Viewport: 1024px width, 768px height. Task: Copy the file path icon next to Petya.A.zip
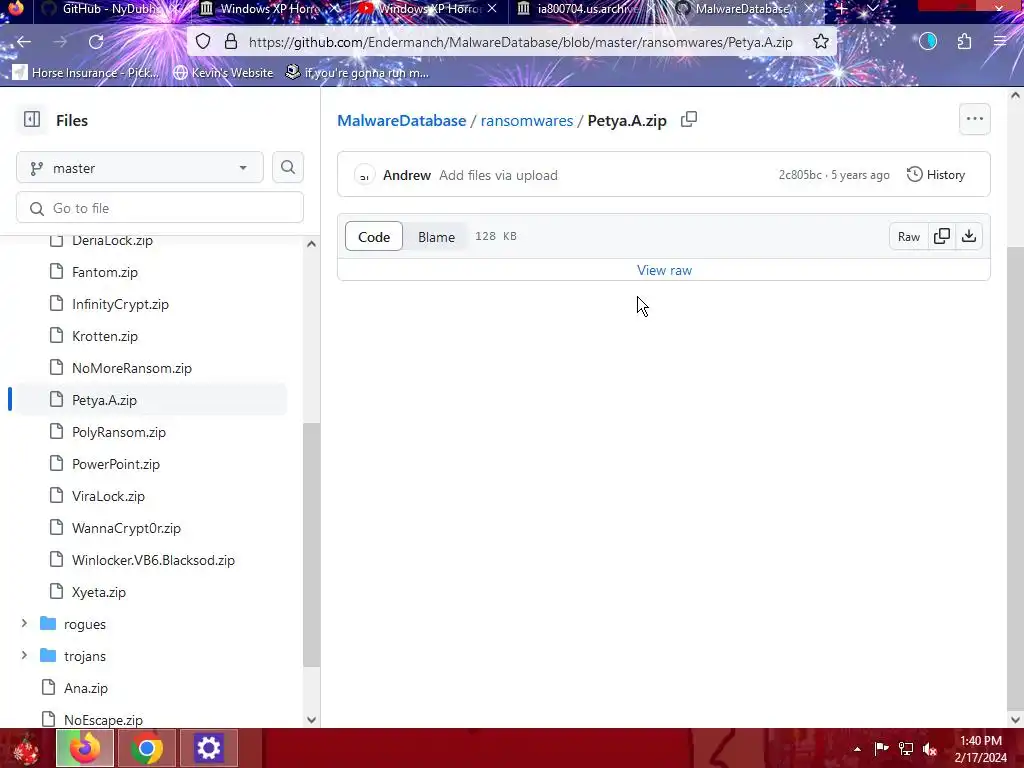coord(689,120)
